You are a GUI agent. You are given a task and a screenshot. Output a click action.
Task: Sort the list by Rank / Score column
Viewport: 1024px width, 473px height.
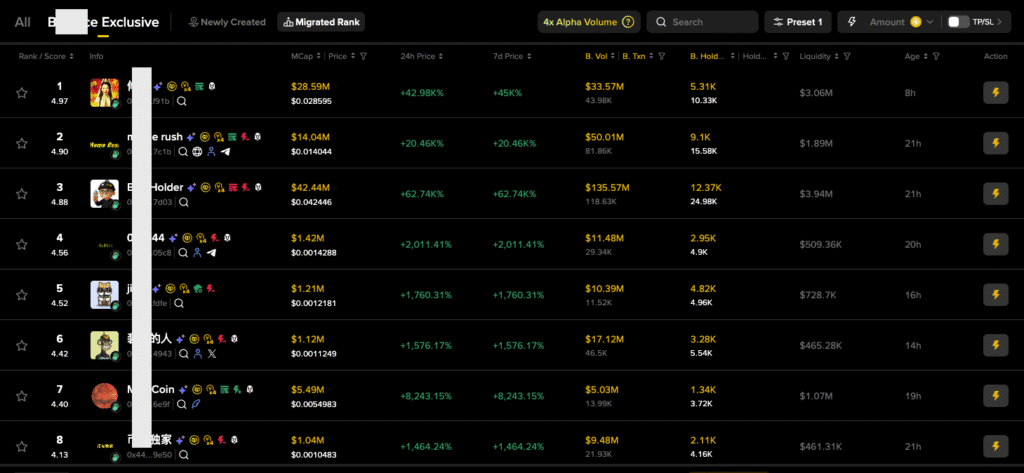42,57
